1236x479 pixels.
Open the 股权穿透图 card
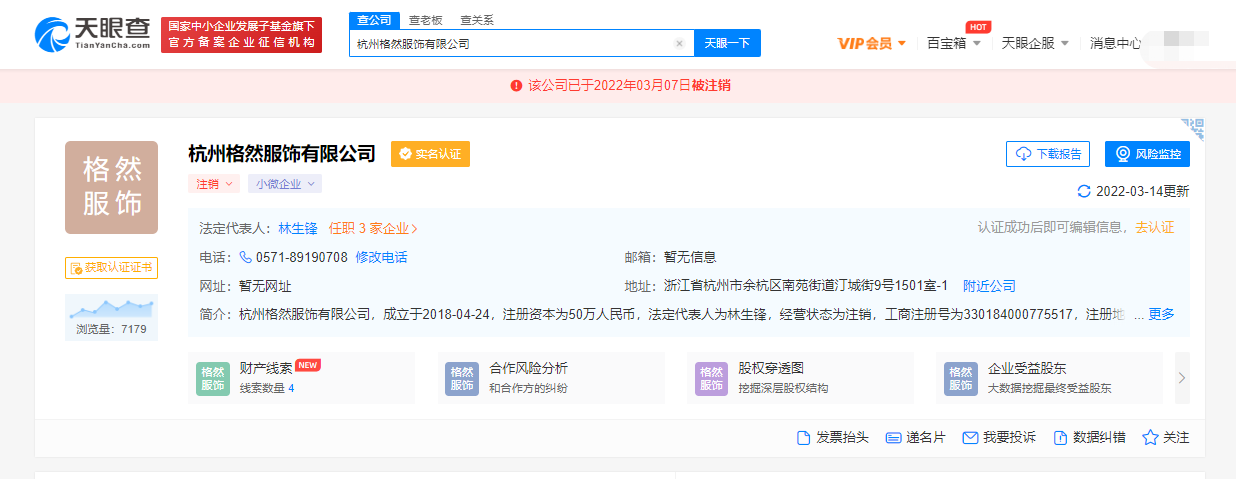tap(801, 377)
